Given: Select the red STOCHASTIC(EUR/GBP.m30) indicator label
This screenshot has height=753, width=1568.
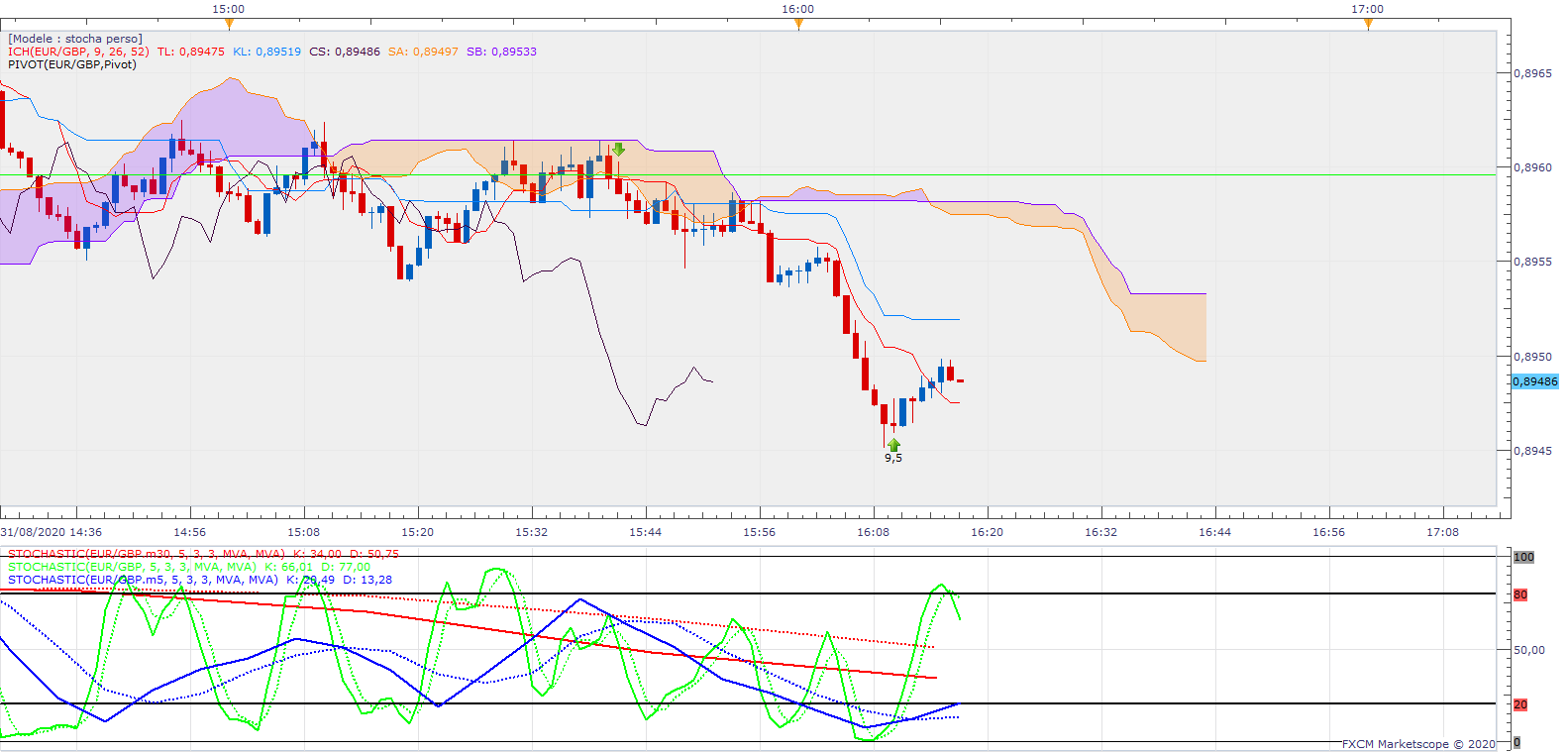Looking at the screenshot, I should [x=203, y=554].
